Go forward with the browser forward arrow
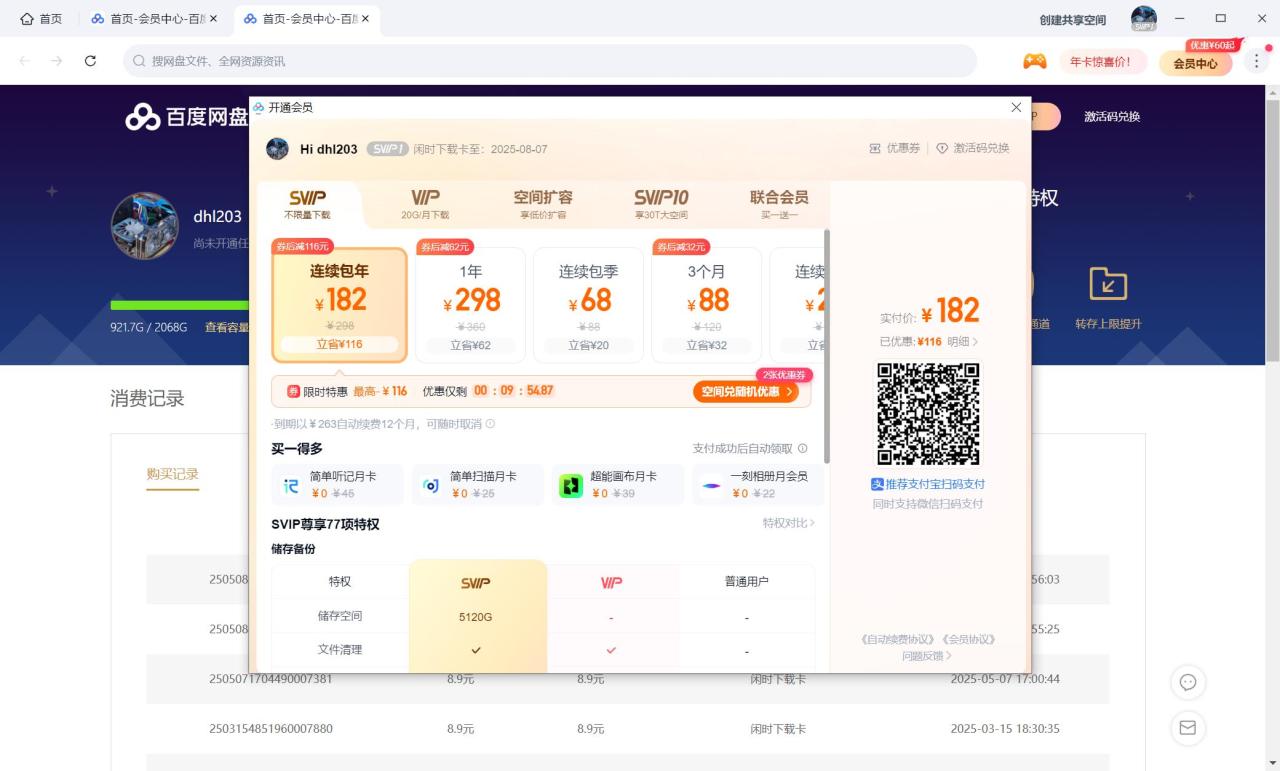Viewport: 1280px width, 771px height. (x=57, y=61)
